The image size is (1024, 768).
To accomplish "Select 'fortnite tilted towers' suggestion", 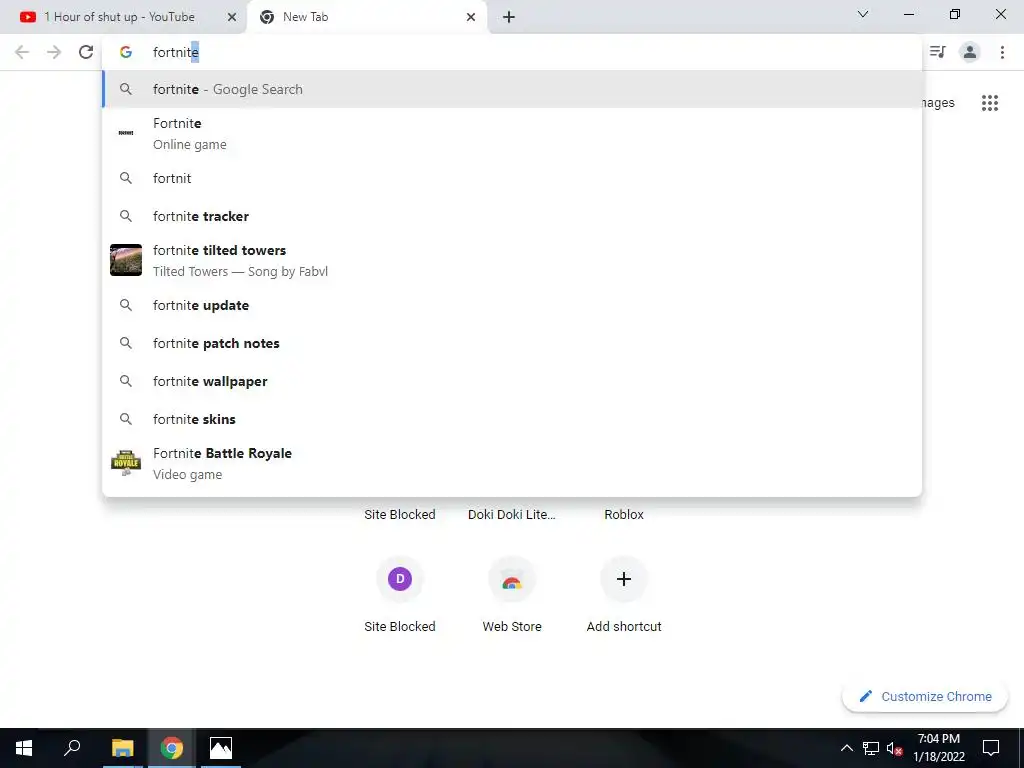I will pos(512,260).
